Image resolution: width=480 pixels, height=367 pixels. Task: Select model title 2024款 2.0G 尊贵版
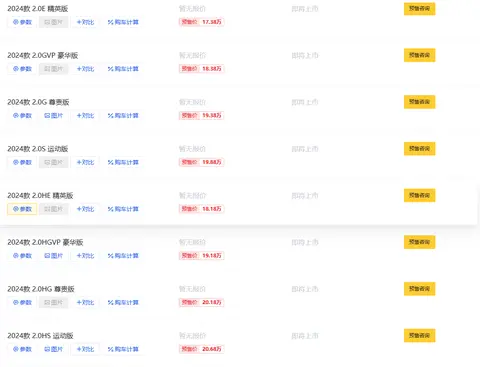click(x=38, y=102)
